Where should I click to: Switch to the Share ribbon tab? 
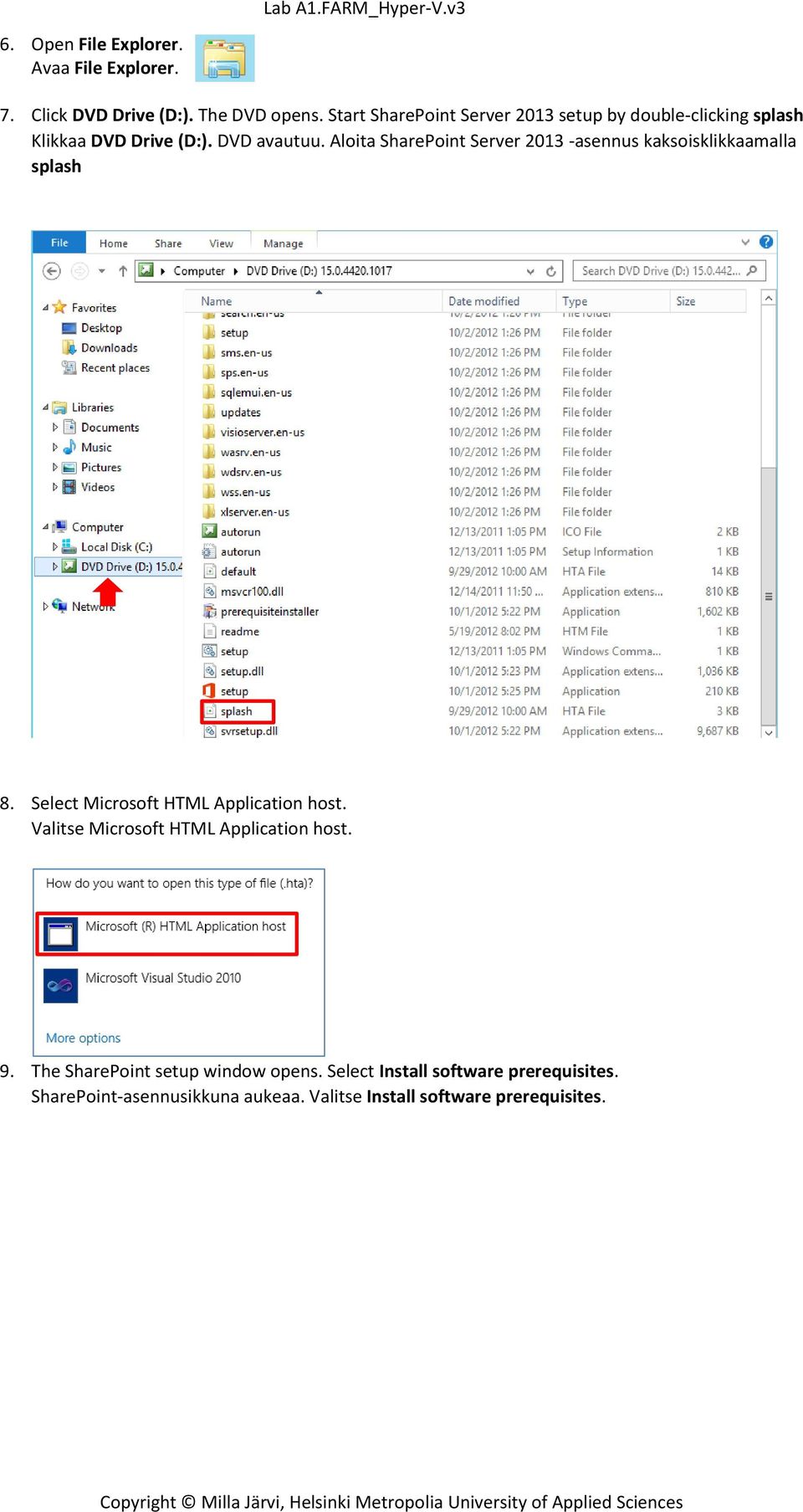pos(168,243)
